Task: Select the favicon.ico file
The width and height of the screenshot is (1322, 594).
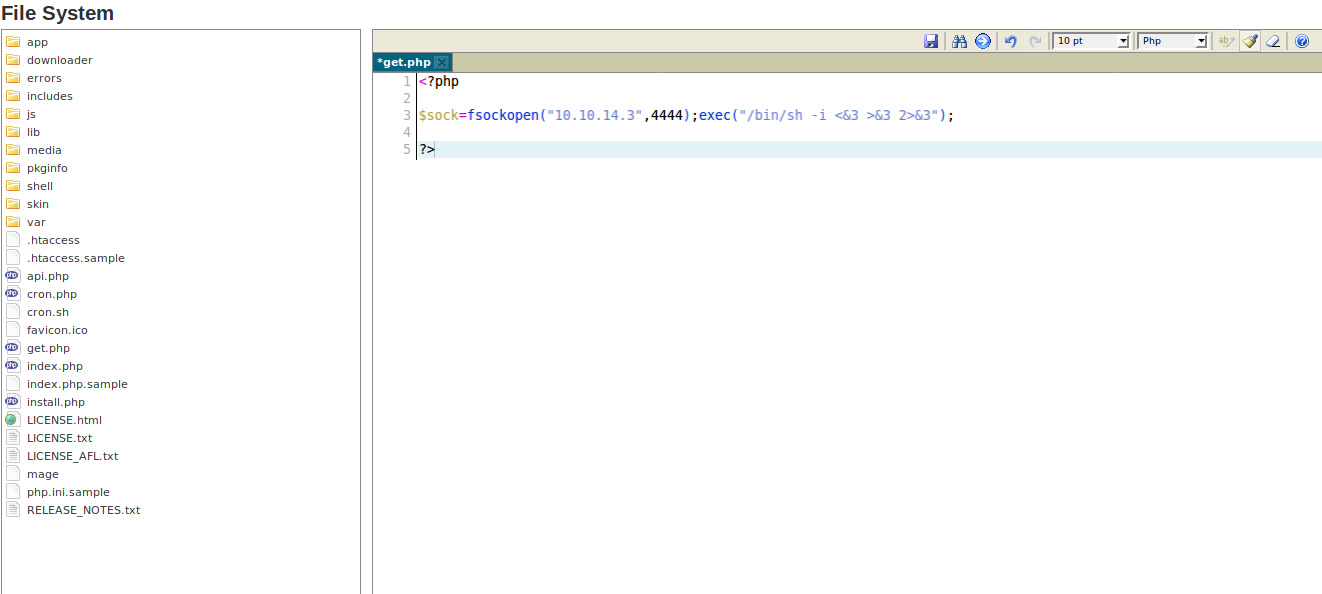Action: (57, 330)
